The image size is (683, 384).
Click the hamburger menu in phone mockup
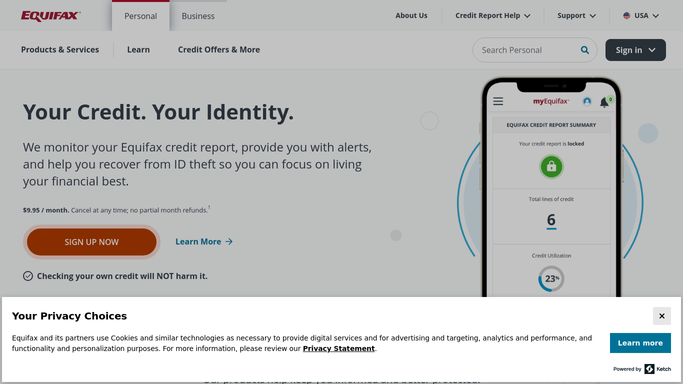[498, 101]
